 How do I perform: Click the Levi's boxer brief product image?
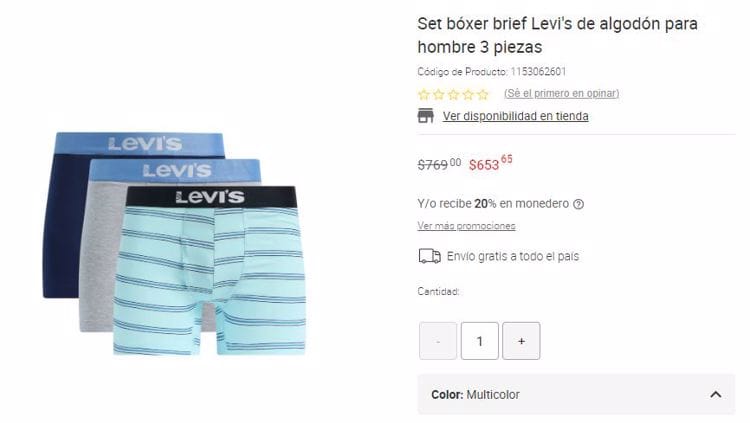coord(175,243)
